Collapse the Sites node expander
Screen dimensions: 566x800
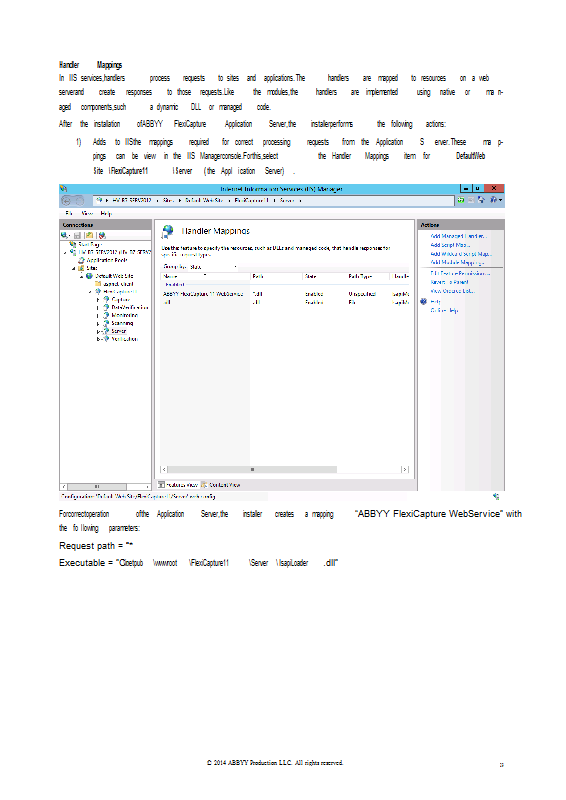pyautogui.click(x=73, y=268)
